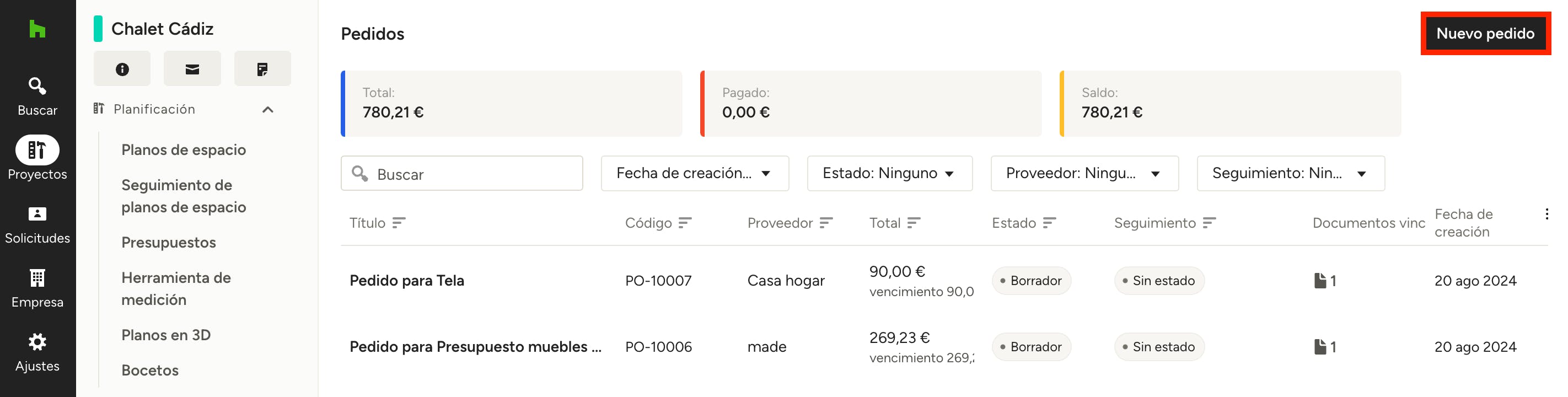The height and width of the screenshot is (397, 1568).
Task: Click document icon for Pedido para Tela
Action: tap(1320, 281)
